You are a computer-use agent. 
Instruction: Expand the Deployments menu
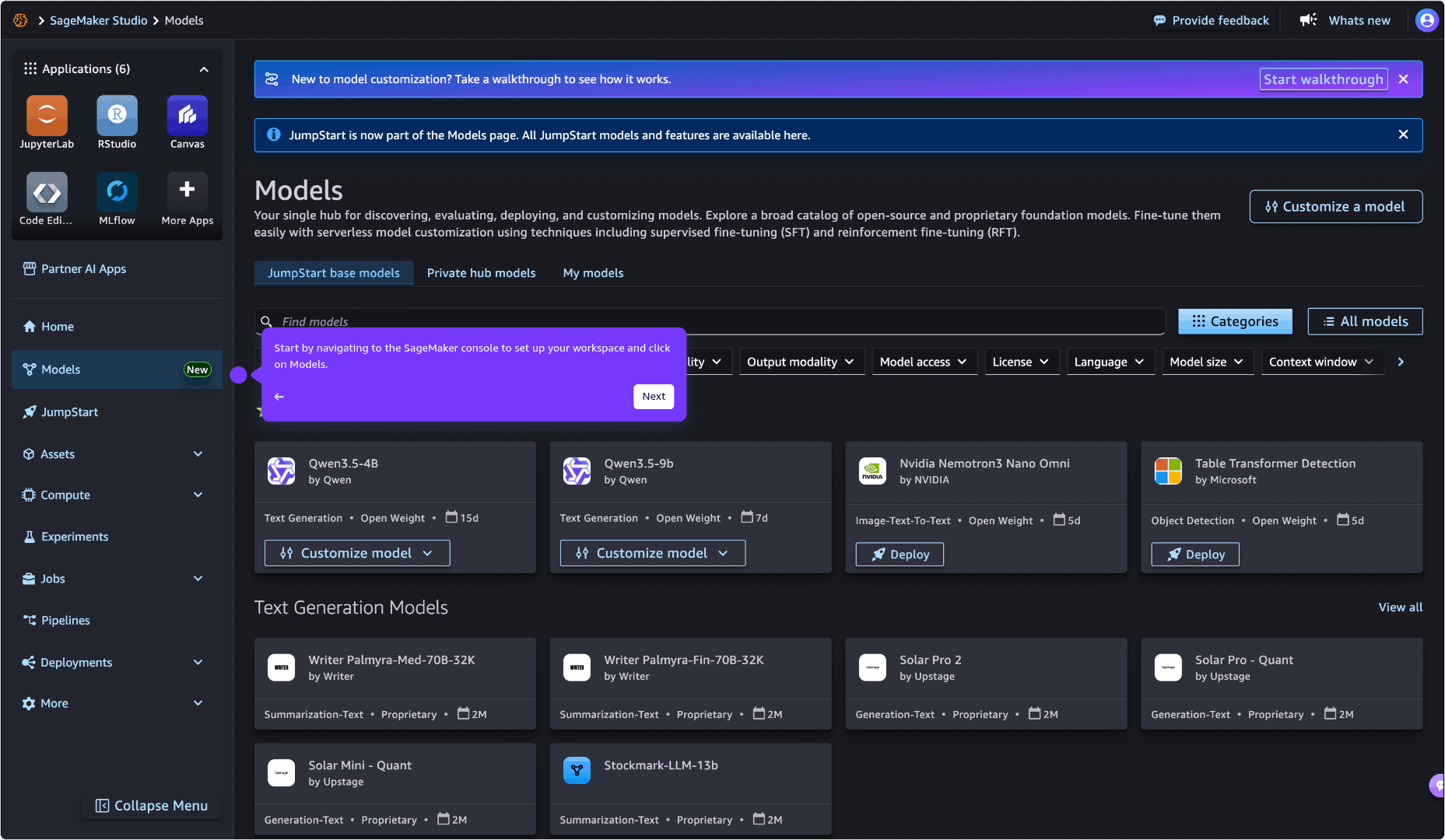tap(198, 663)
